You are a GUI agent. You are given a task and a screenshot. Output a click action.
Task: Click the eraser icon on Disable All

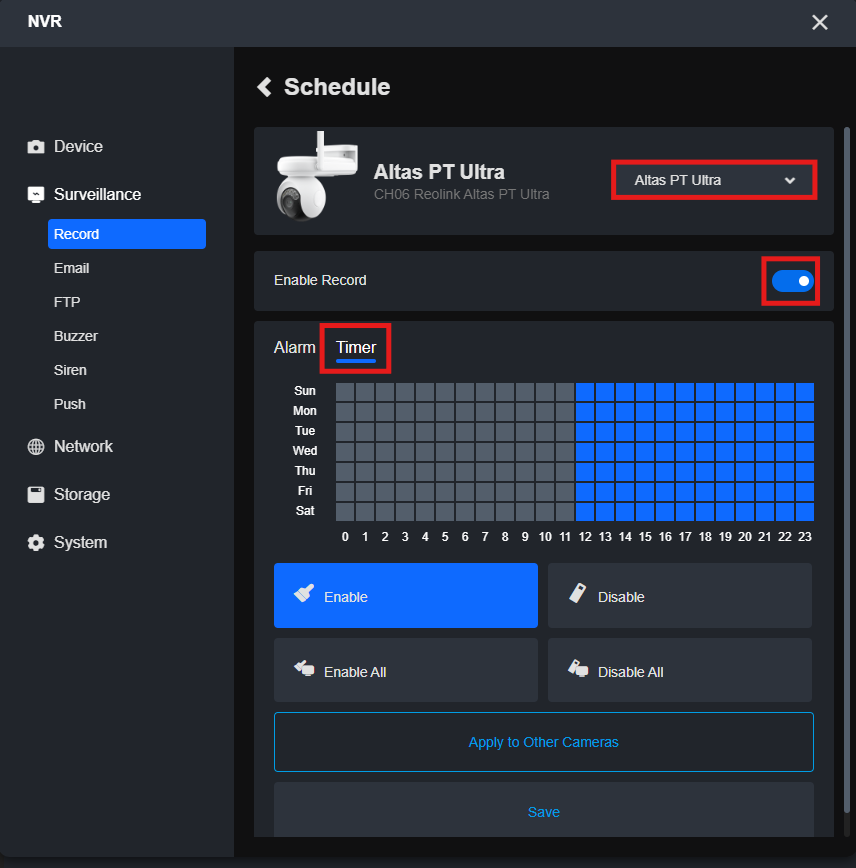[578, 668]
